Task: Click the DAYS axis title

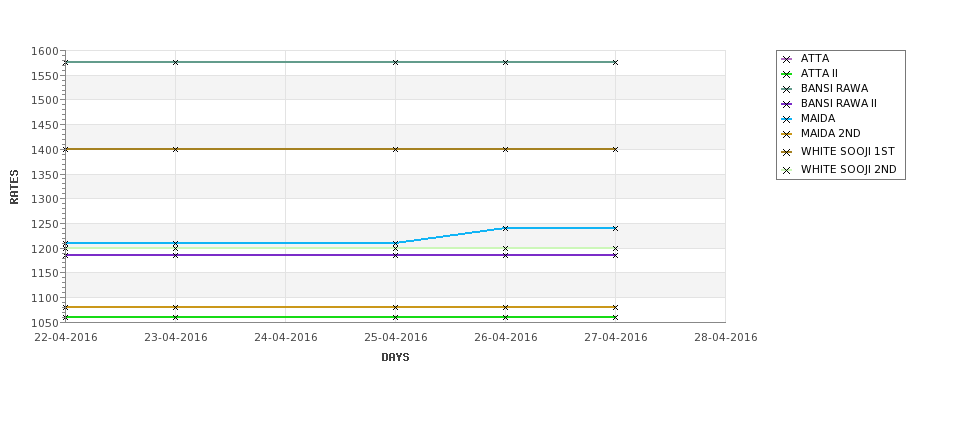Action: (395, 357)
